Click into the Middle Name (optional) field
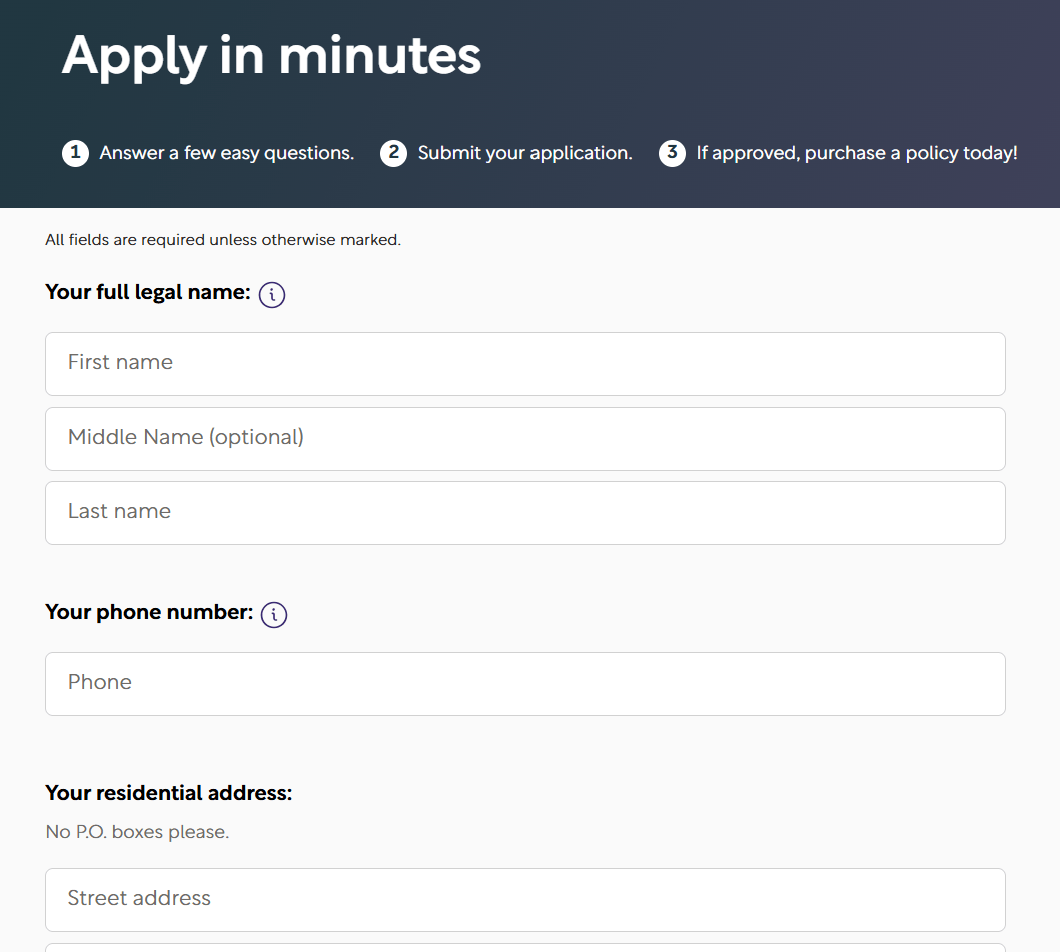 pyautogui.click(x=525, y=439)
